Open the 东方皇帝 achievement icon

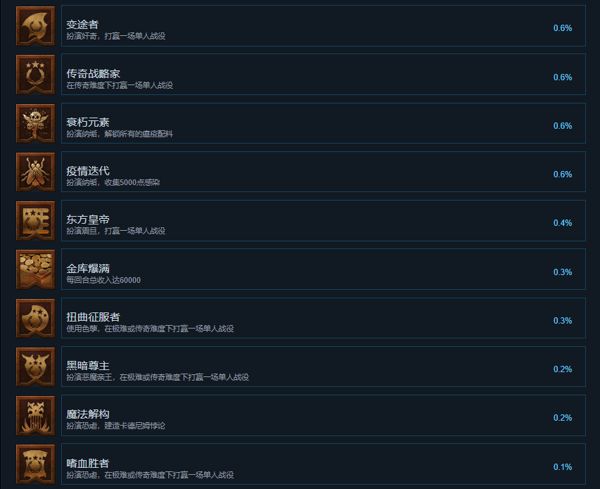36,221
